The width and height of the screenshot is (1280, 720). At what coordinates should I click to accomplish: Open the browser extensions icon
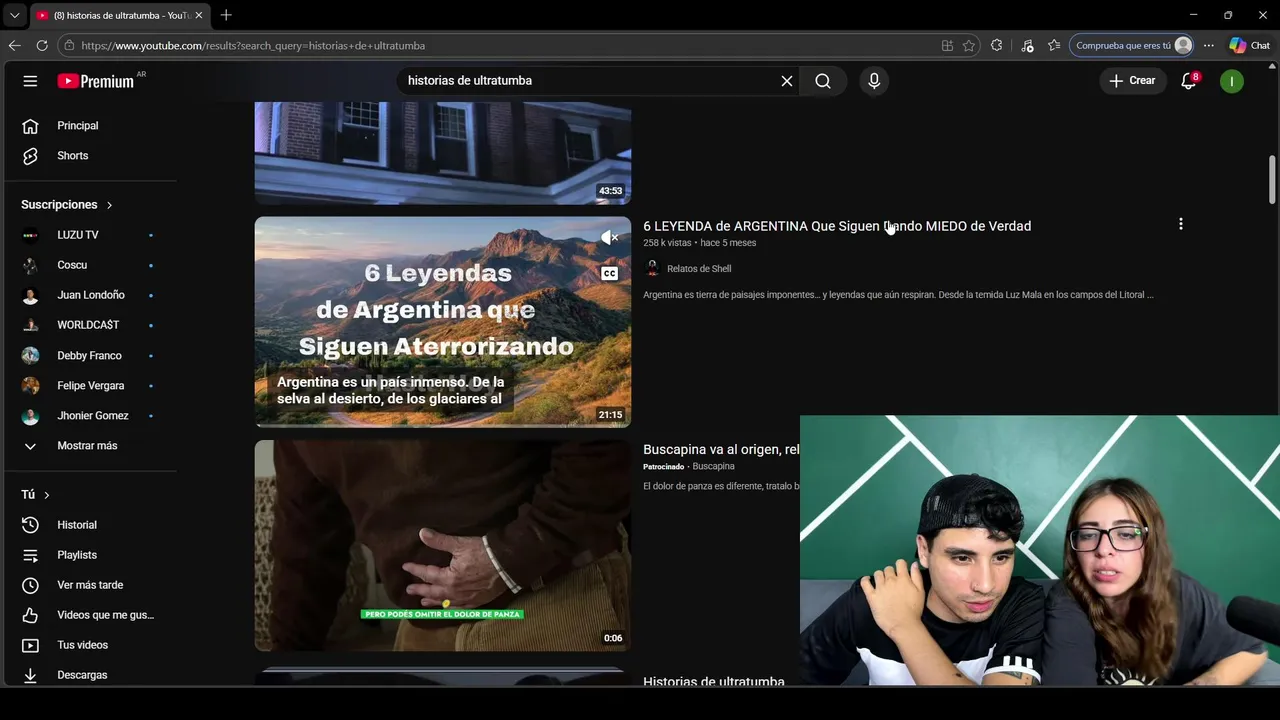(997, 45)
